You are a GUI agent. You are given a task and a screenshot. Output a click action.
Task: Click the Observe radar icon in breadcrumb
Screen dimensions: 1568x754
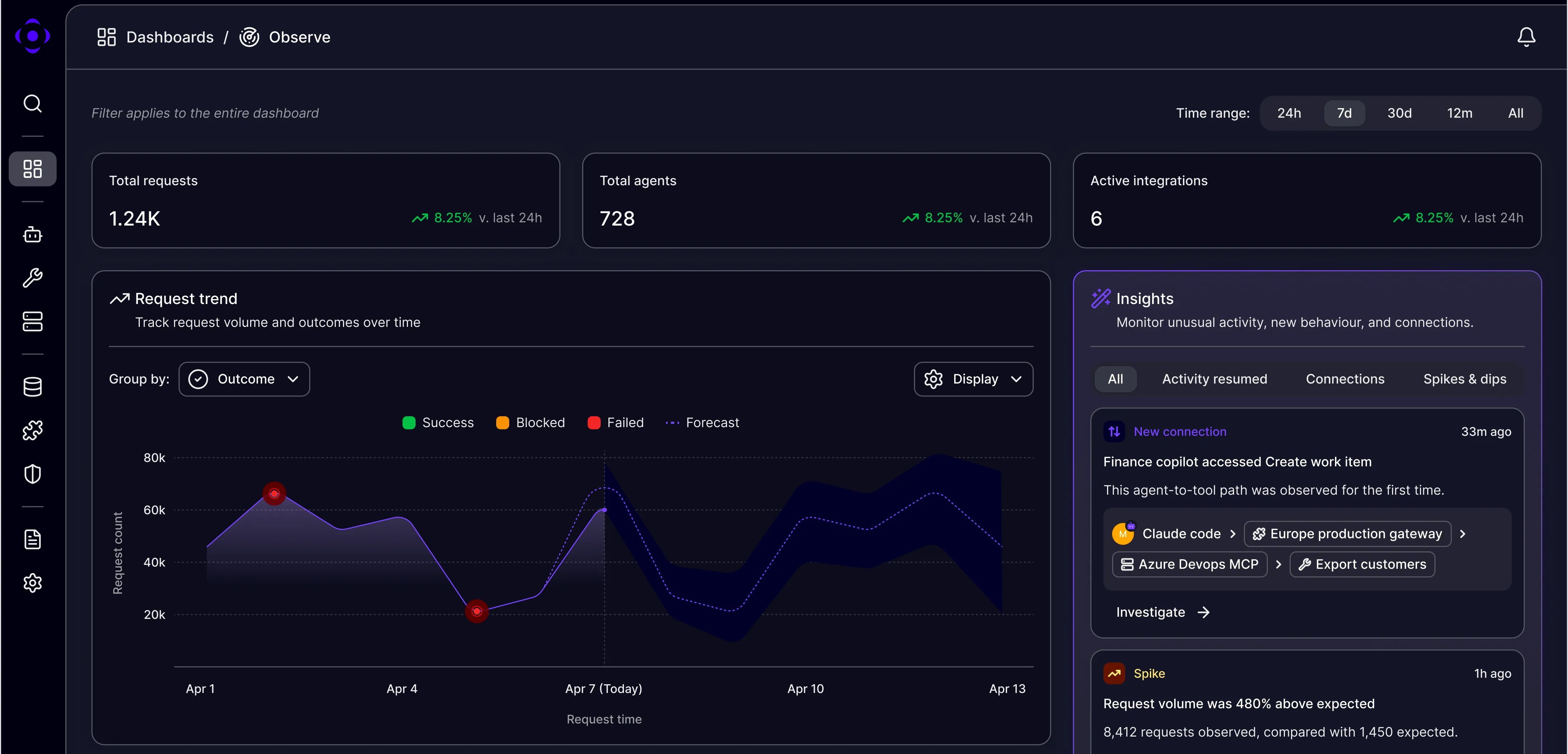[249, 37]
